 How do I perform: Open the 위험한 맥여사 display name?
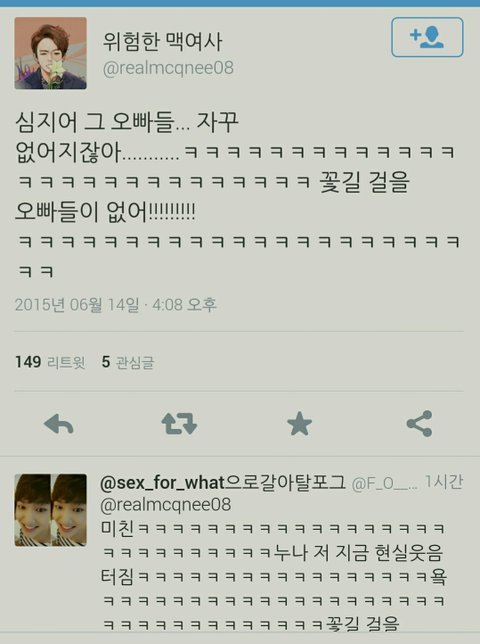[163, 41]
